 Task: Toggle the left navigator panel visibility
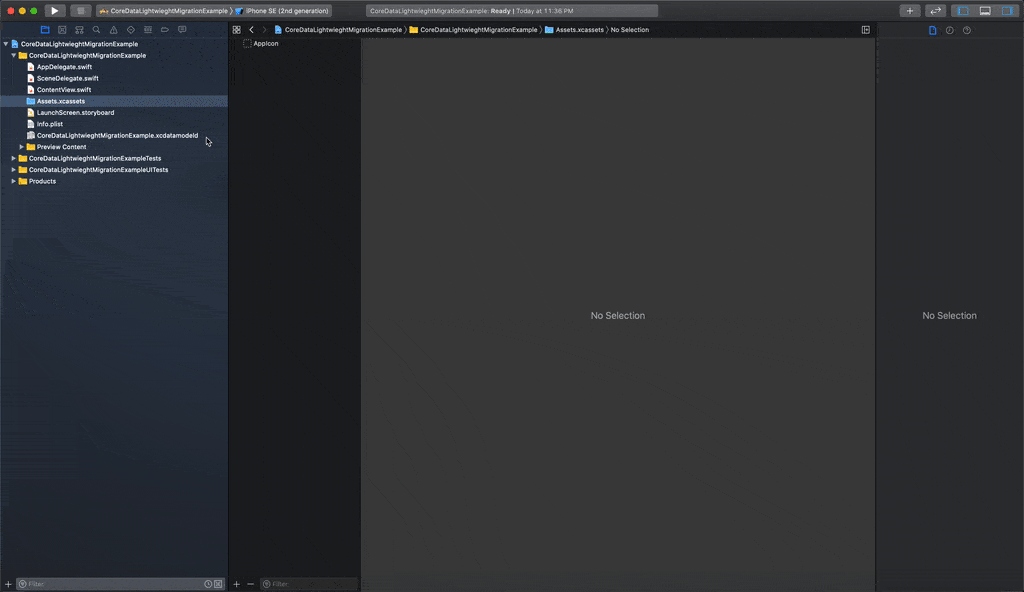(x=963, y=10)
